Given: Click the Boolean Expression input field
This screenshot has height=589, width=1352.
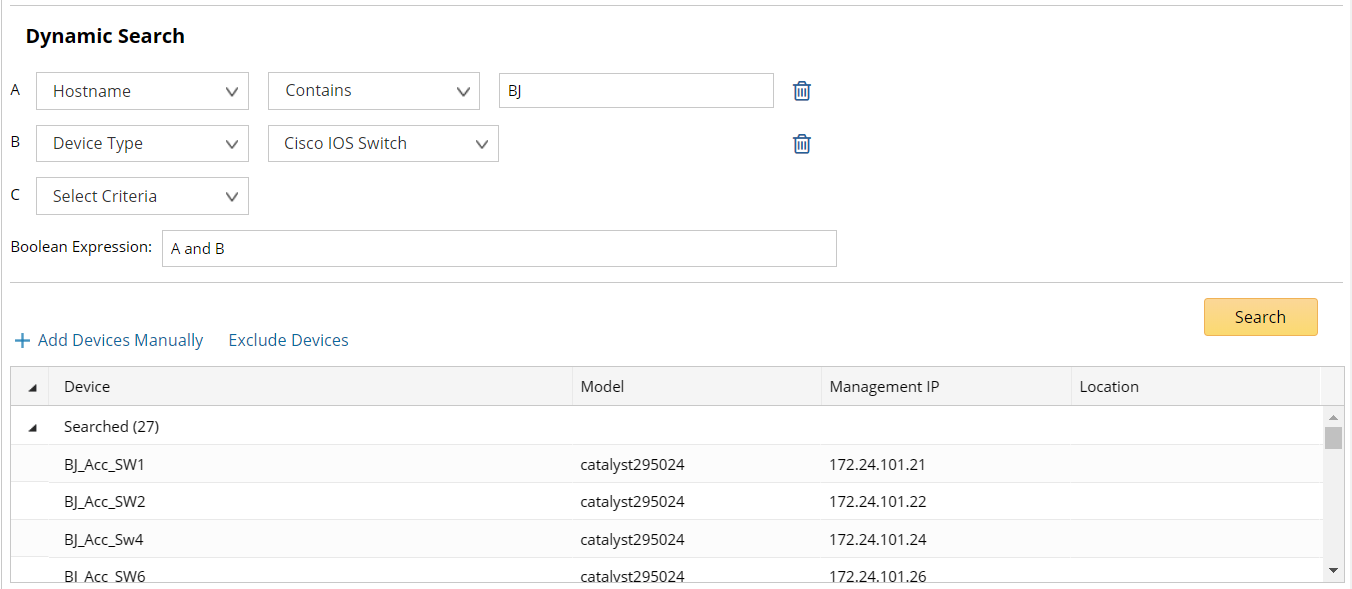Looking at the screenshot, I should click(x=498, y=249).
